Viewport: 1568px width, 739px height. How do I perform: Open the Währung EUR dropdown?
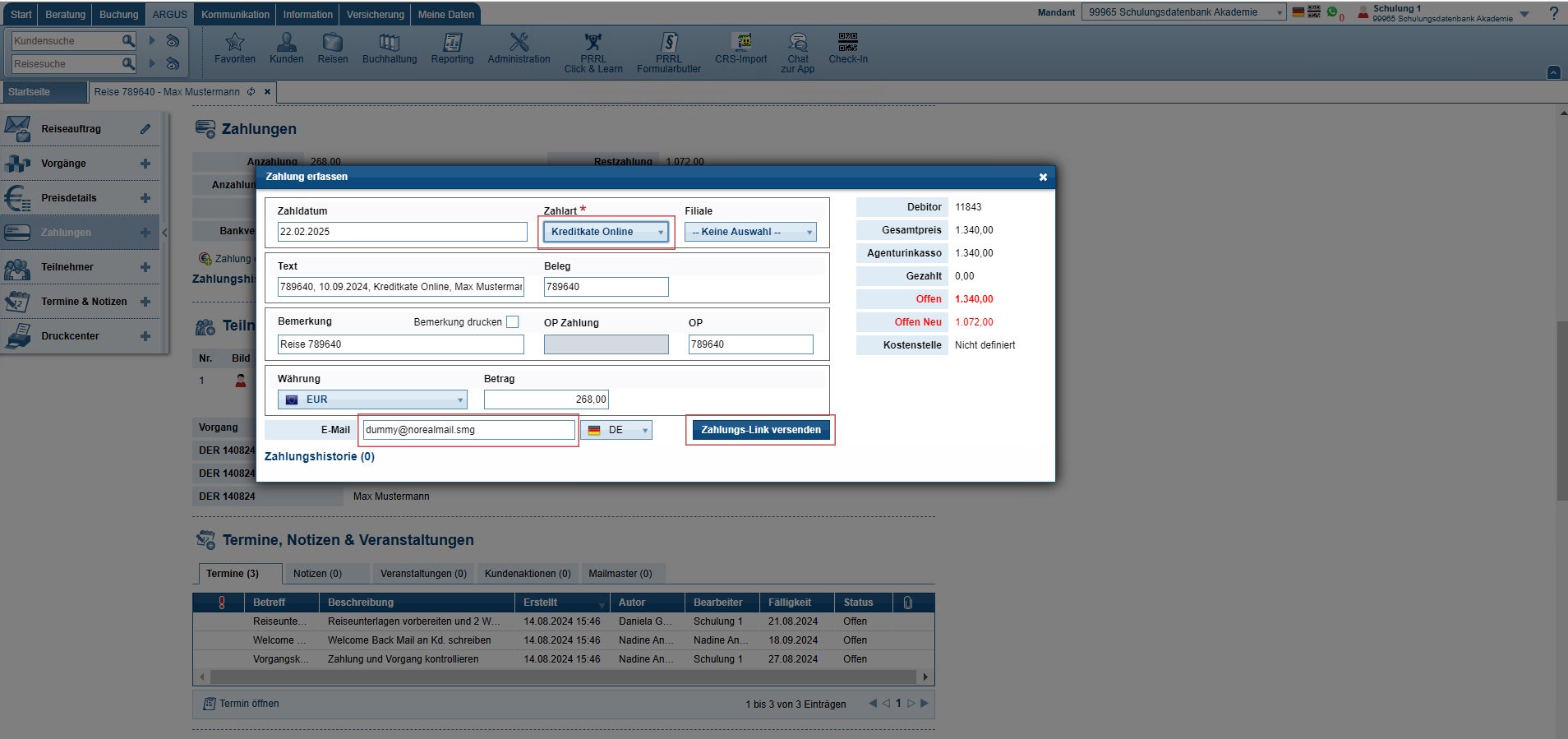[x=372, y=400]
